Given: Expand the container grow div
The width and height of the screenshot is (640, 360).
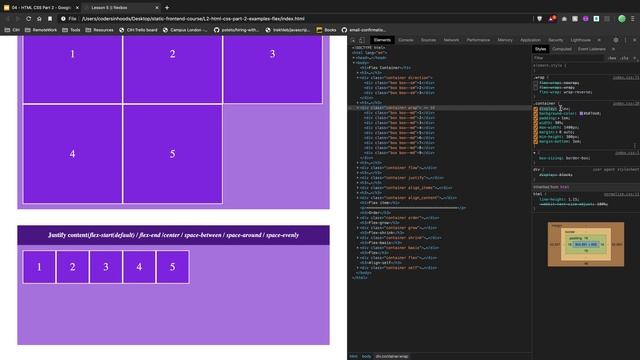Looking at the screenshot, I should pyautogui.click(x=358, y=228).
